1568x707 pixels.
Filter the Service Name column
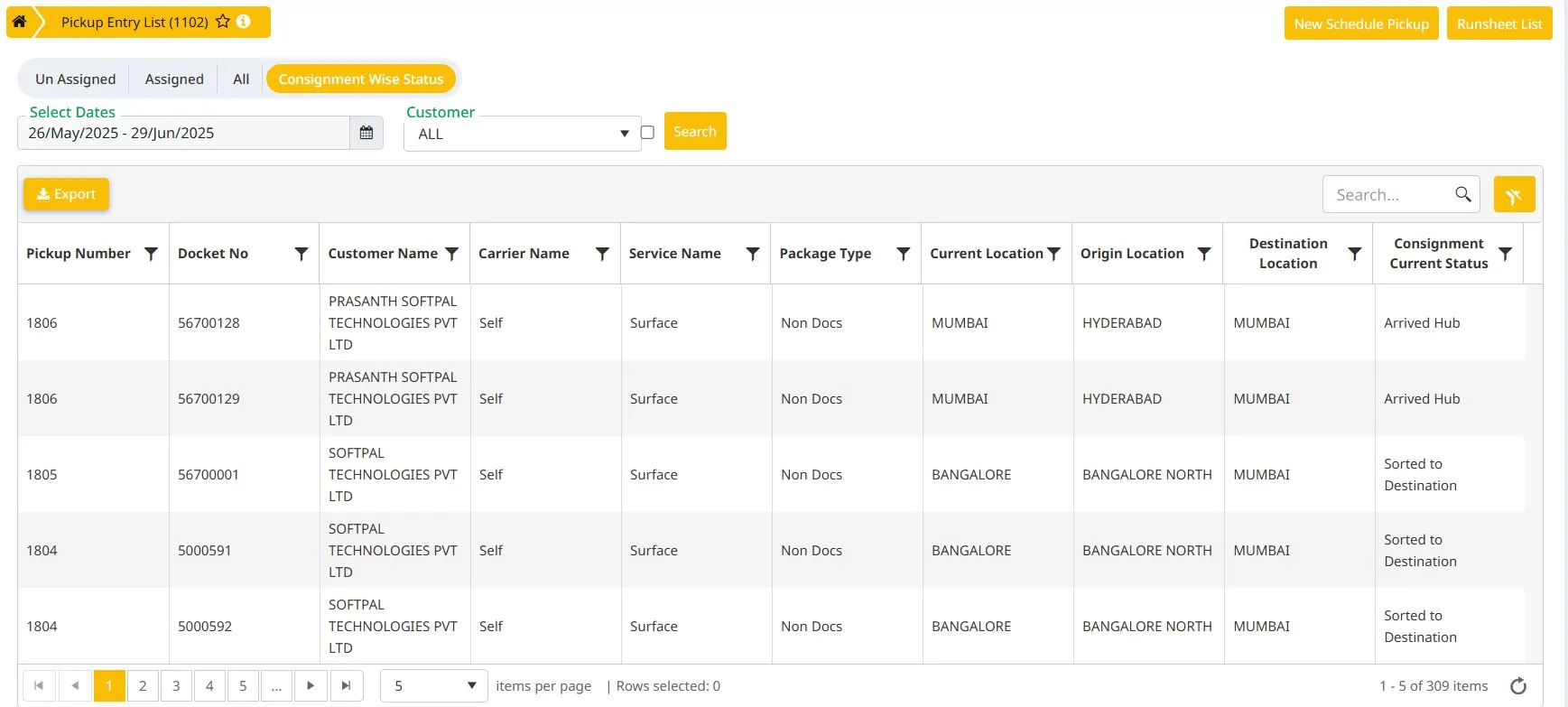[753, 254]
